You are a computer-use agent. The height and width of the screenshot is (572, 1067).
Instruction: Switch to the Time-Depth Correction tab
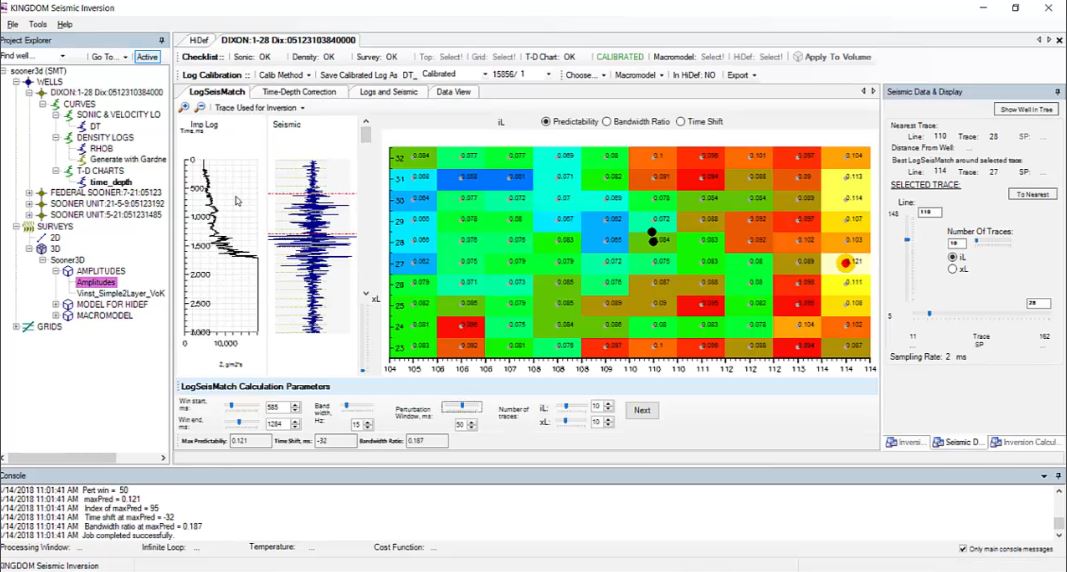coord(299,92)
